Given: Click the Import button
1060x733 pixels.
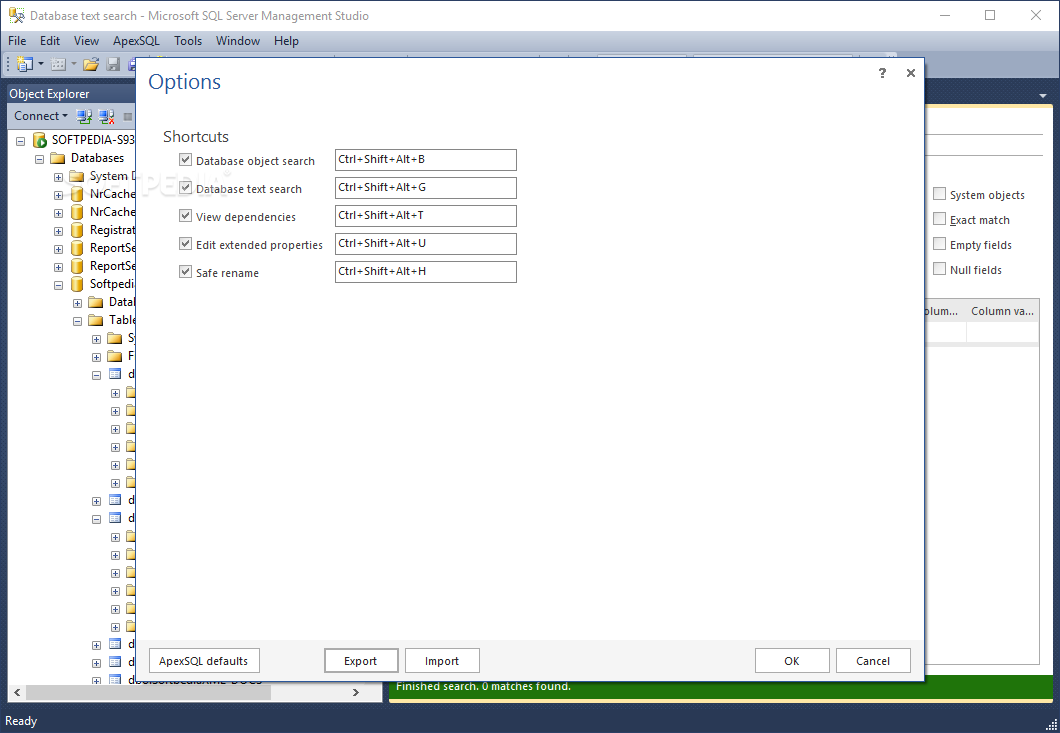Looking at the screenshot, I should pyautogui.click(x=442, y=661).
